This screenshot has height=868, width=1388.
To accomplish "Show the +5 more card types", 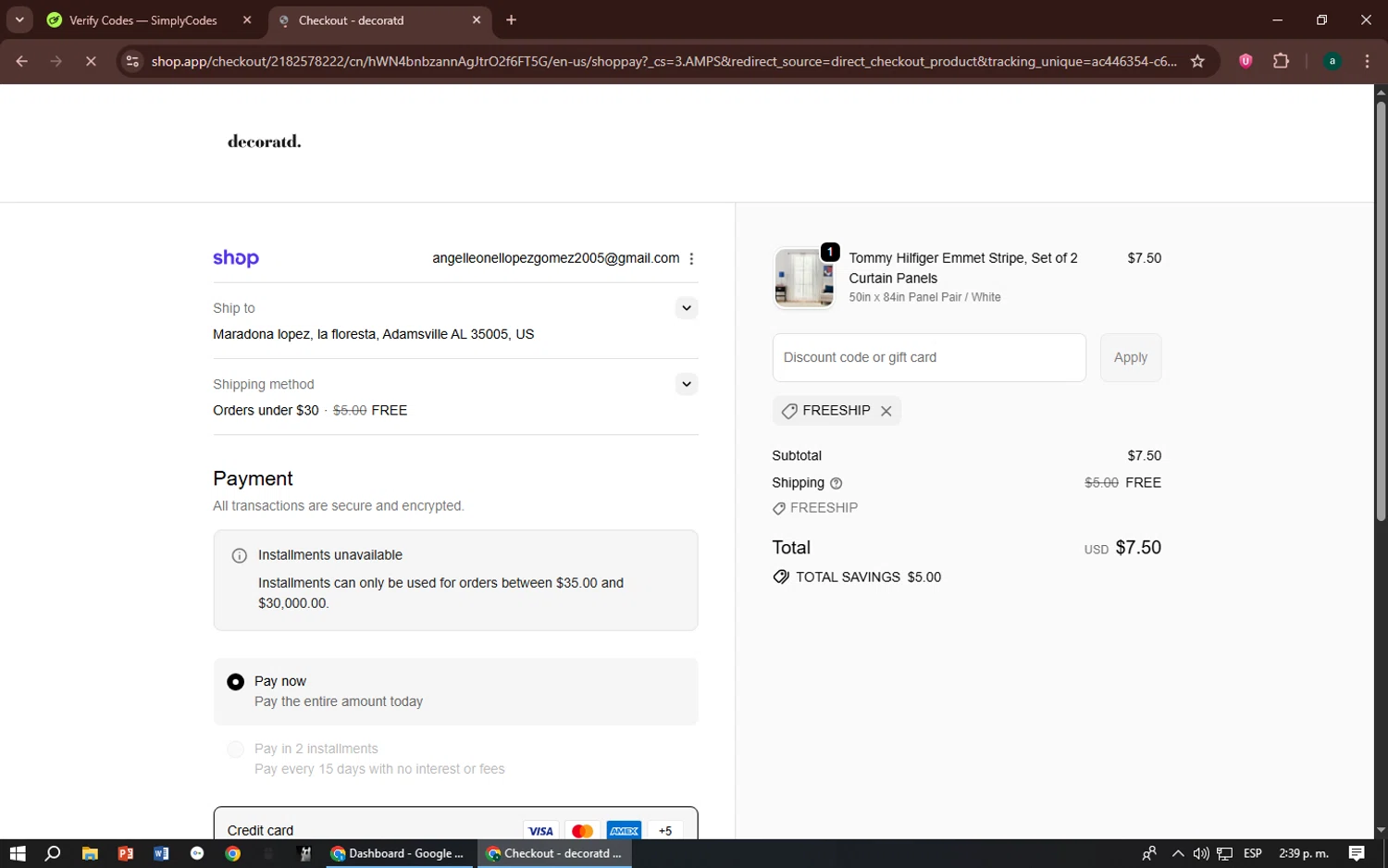I will [x=665, y=831].
